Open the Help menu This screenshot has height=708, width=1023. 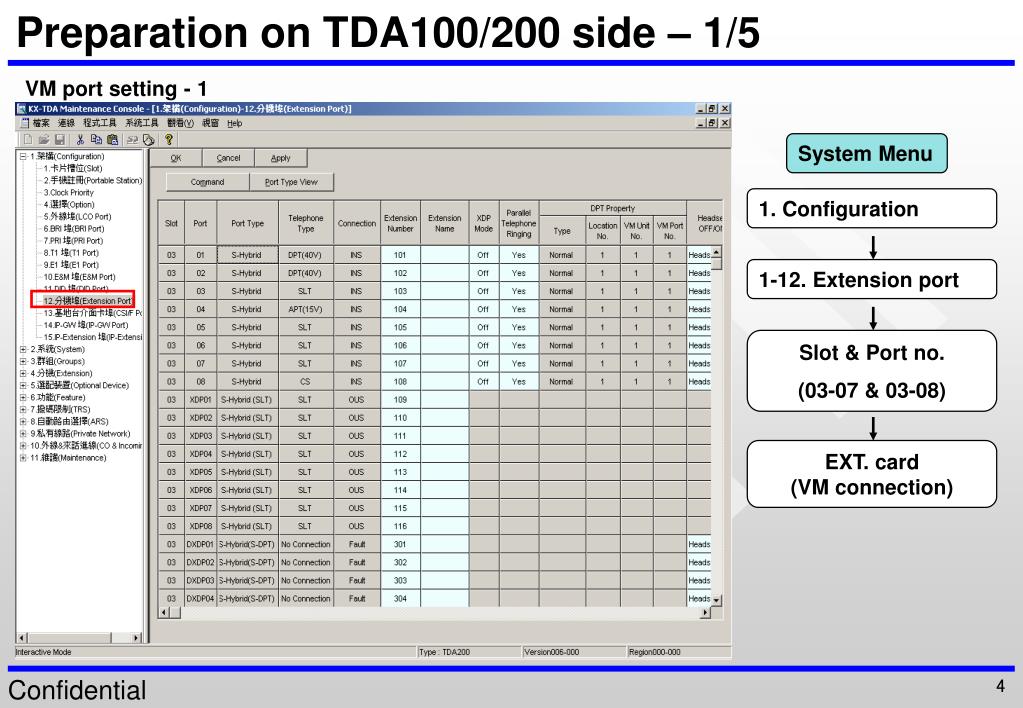point(235,123)
